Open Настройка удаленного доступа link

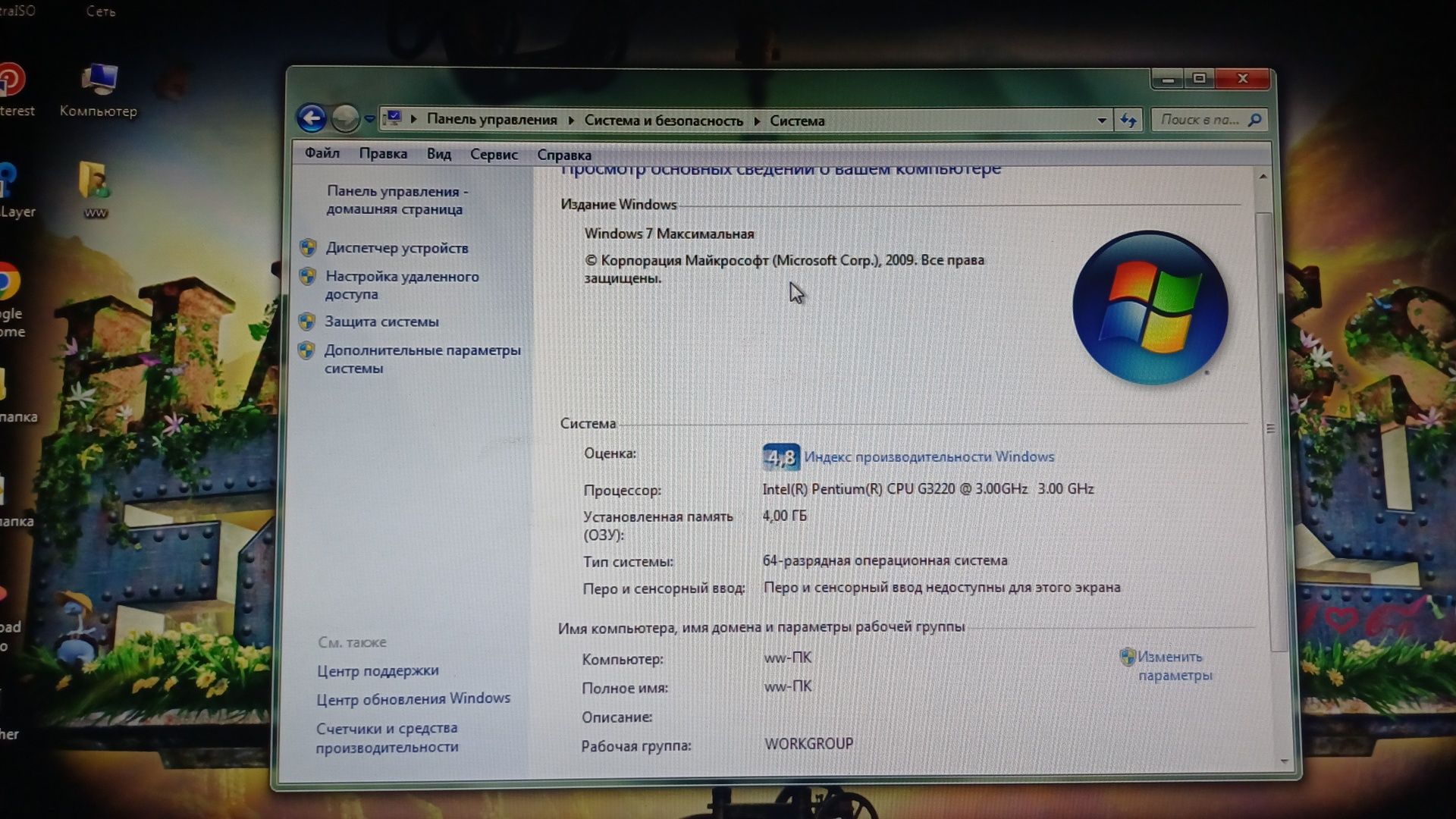click(x=402, y=285)
